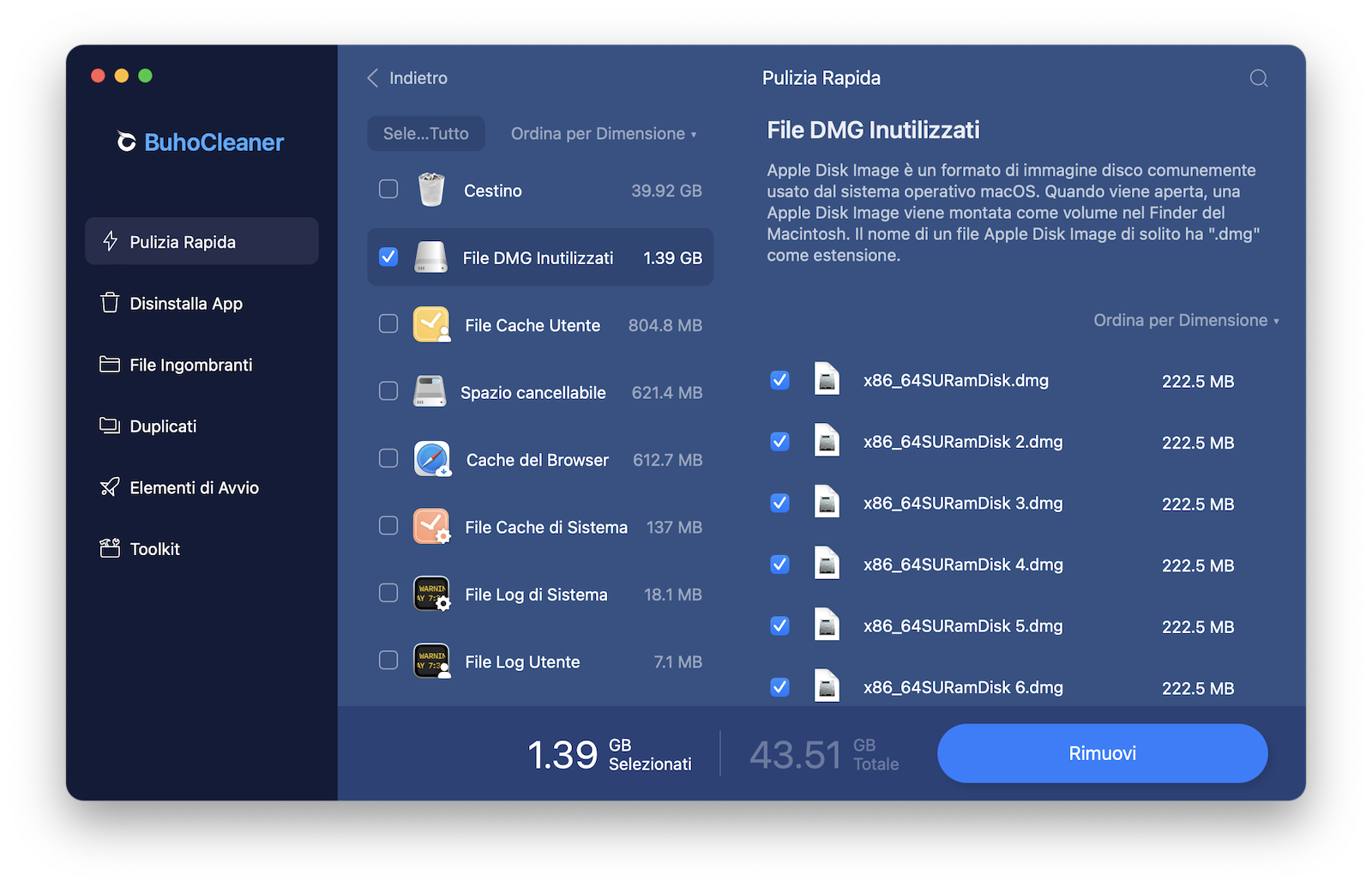
Task: Click the file icon of x86_64SURamDisk 4.dmg
Action: (827, 564)
